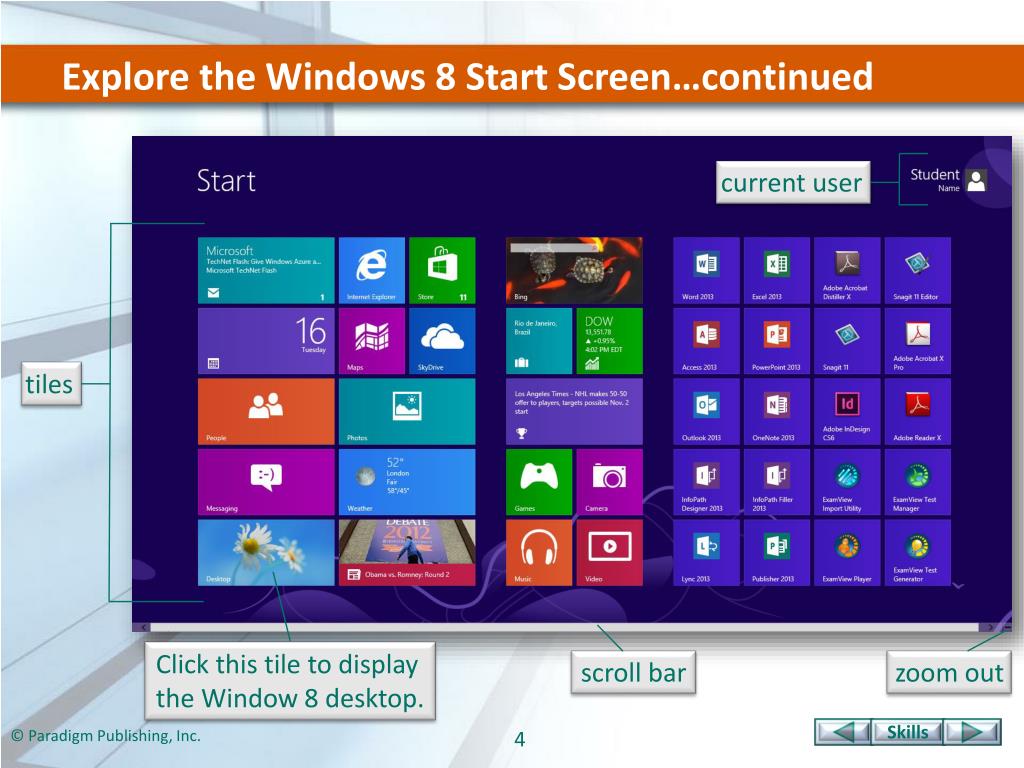Click the Student Name user account
Image resolution: width=1024 pixels, height=768 pixels.
948,180
